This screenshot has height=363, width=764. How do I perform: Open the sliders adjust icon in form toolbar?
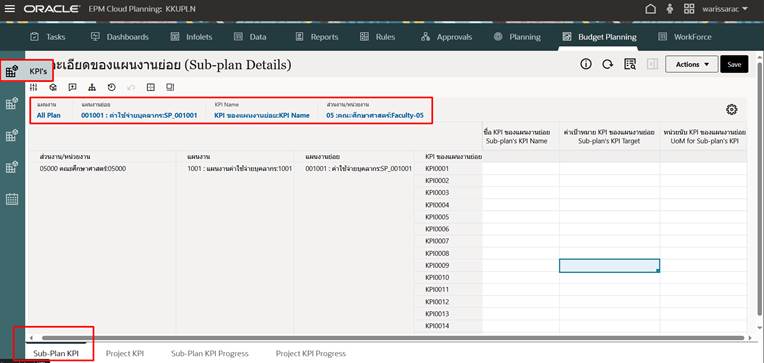tap(34, 87)
